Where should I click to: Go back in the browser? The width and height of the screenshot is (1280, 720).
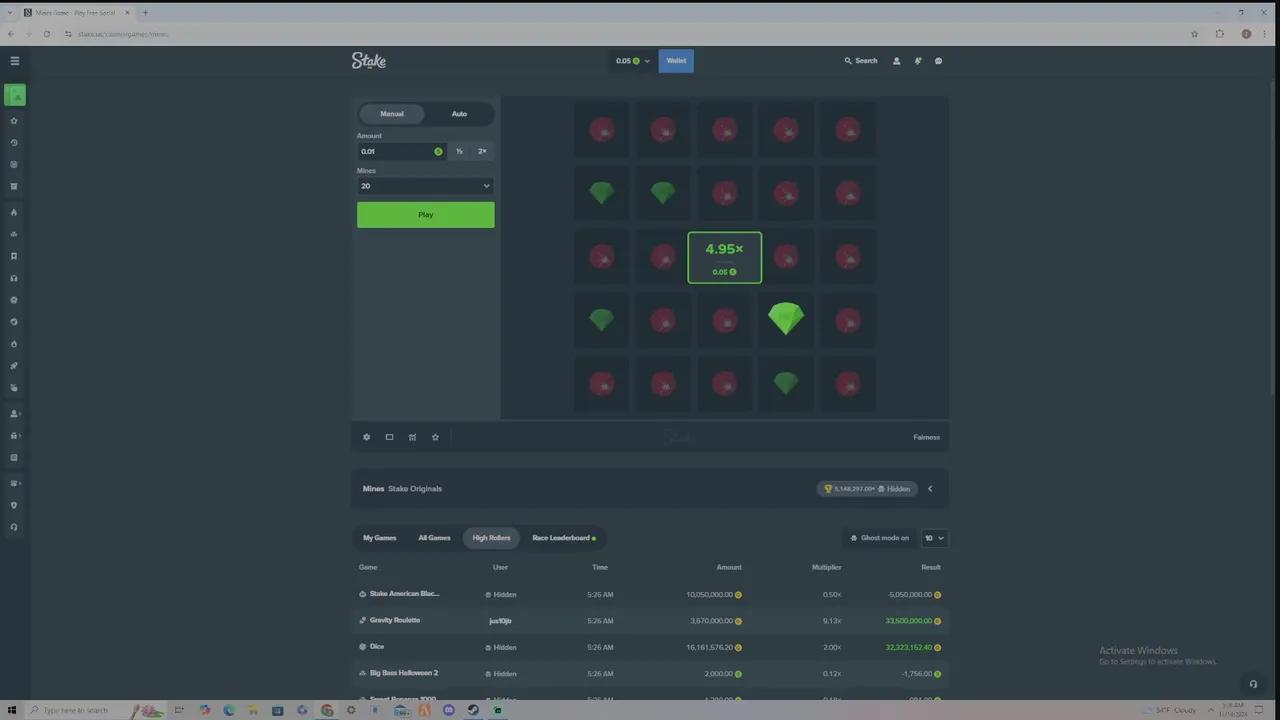tap(11, 34)
